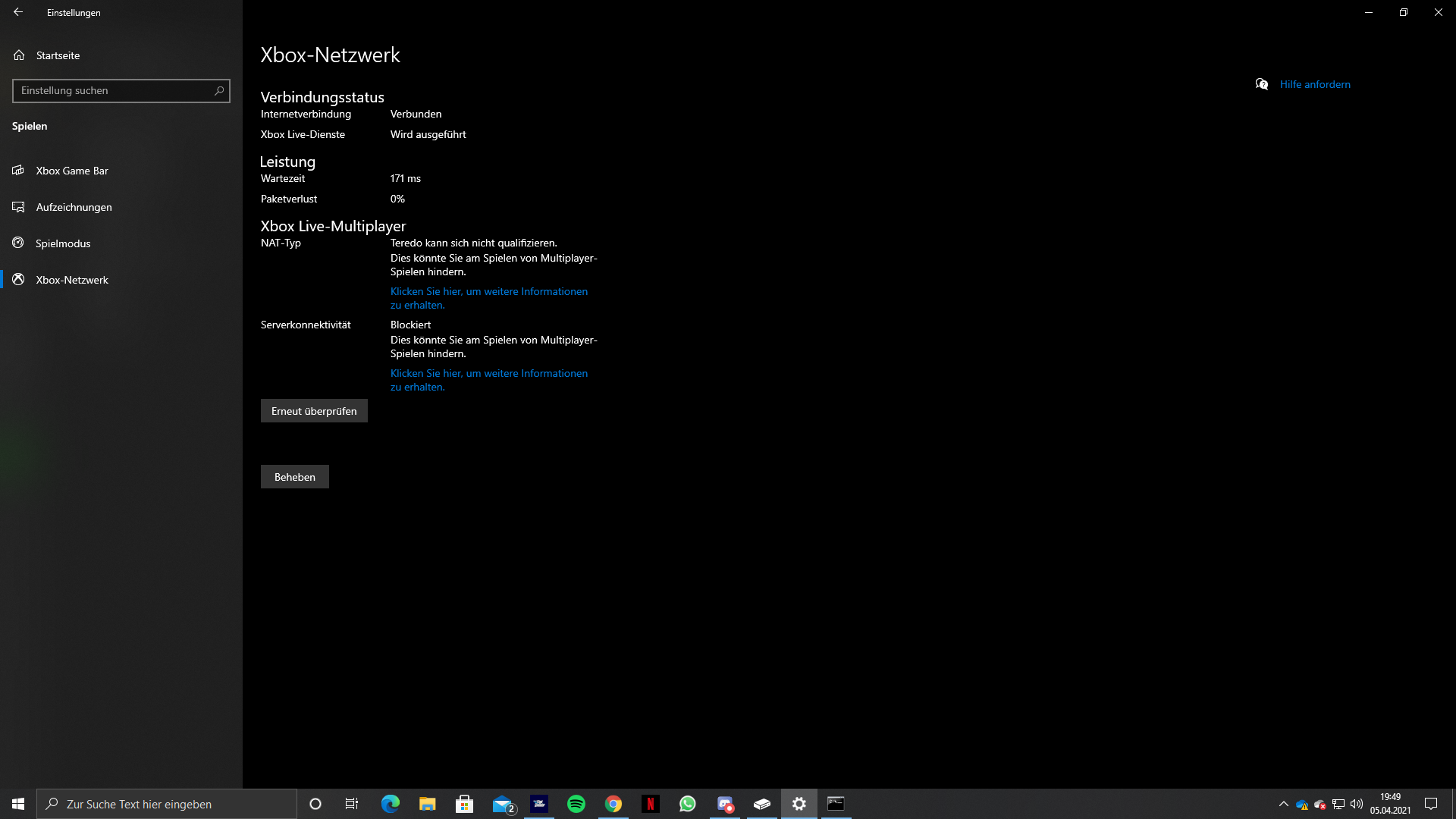The height and width of the screenshot is (819, 1456).
Task: Open the Xbox Game Bar settings page
Action: tap(121, 171)
